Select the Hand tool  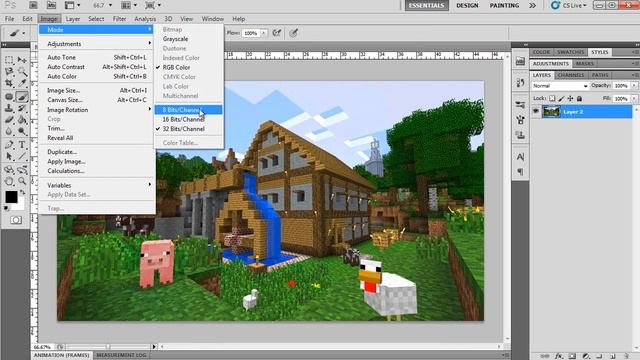click(9, 182)
